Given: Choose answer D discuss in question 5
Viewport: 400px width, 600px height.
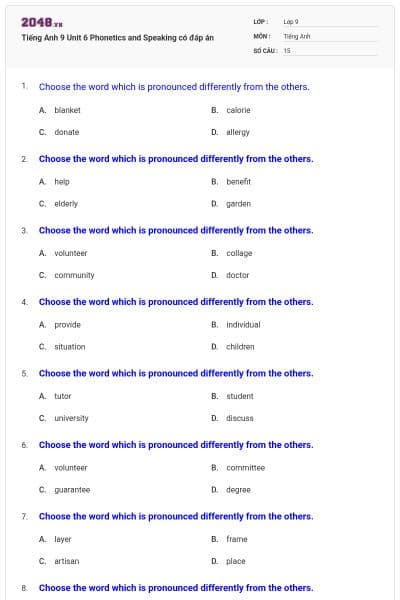Looking at the screenshot, I should point(232,418).
